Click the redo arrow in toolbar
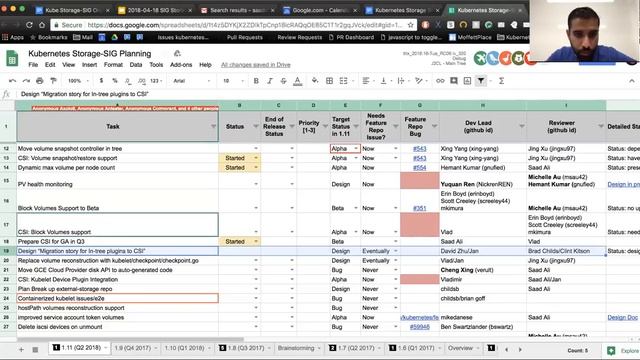Viewport: 640px width, 360px height. pos(26,81)
